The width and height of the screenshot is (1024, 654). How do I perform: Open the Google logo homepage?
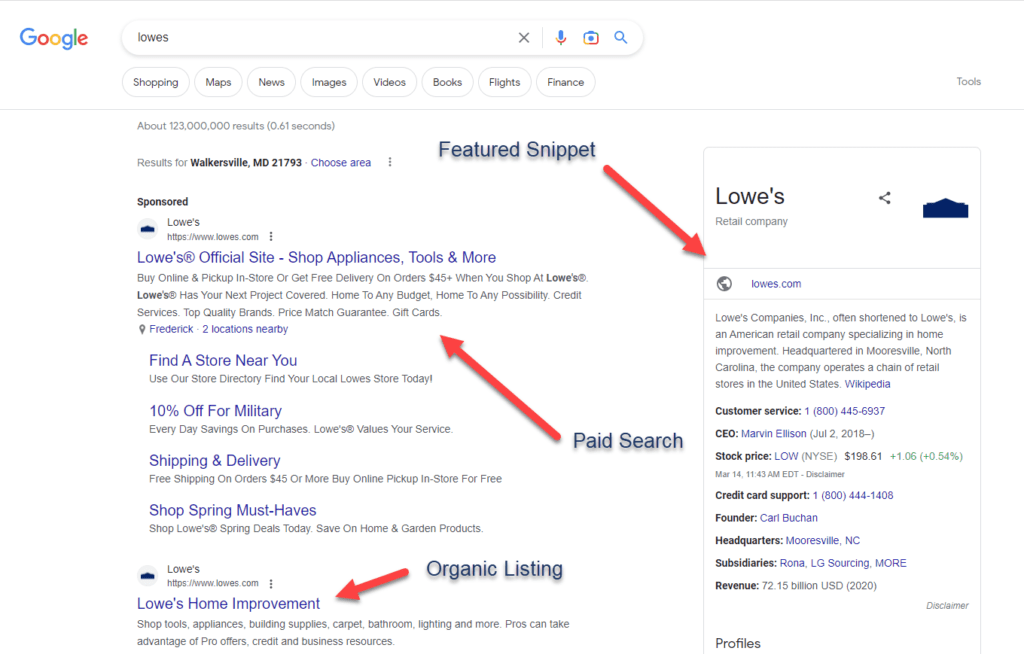[54, 38]
